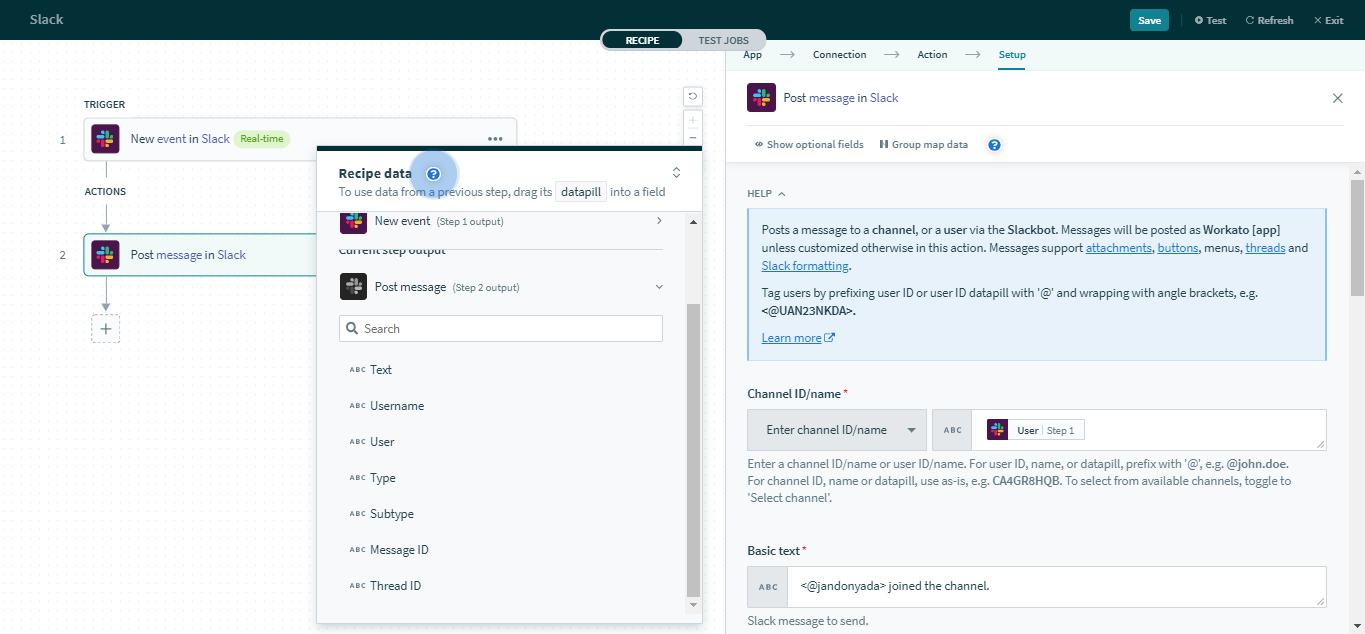Click the plus icon to add step
The height and width of the screenshot is (634, 1365).
tap(105, 329)
